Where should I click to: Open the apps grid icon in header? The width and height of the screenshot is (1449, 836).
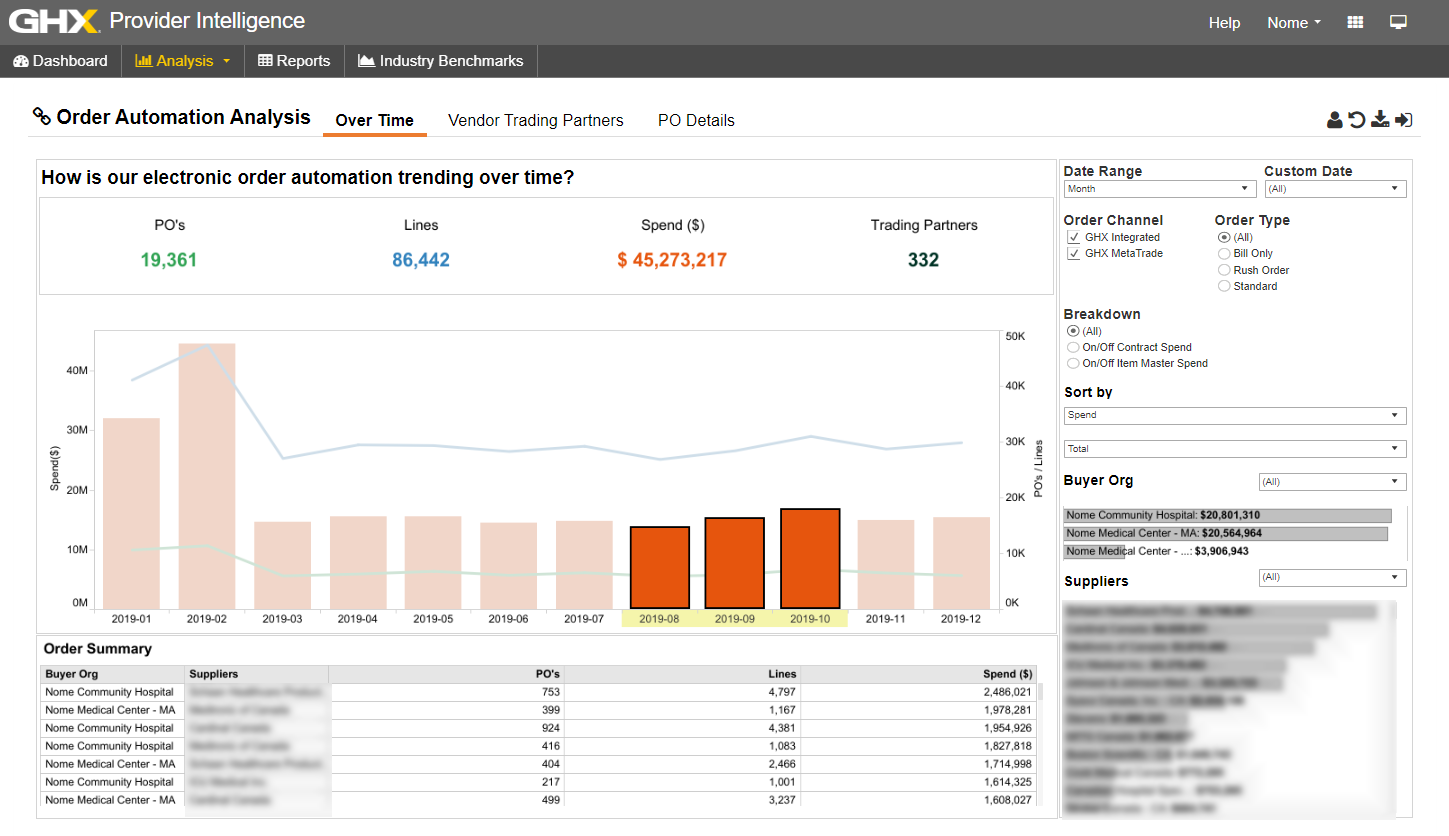pyautogui.click(x=1356, y=22)
